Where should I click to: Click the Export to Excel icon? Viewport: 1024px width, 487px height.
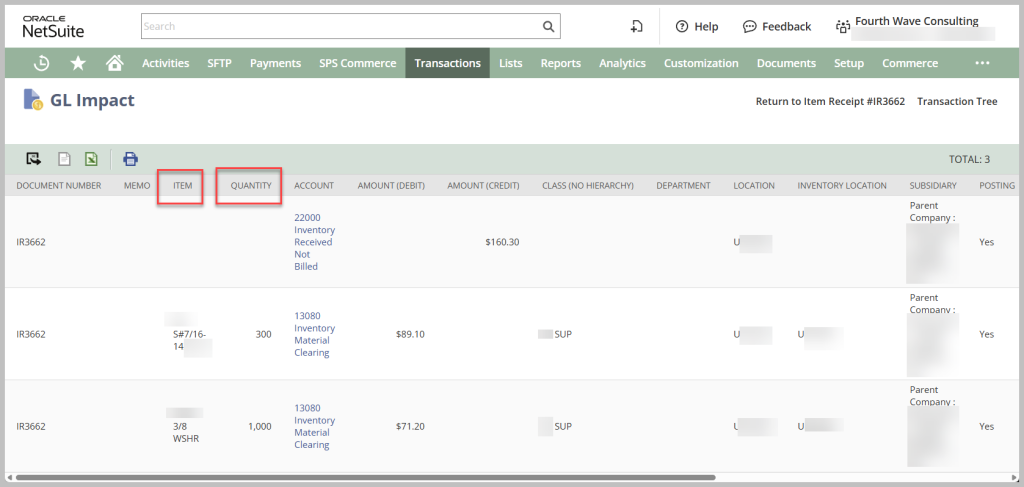click(91, 159)
